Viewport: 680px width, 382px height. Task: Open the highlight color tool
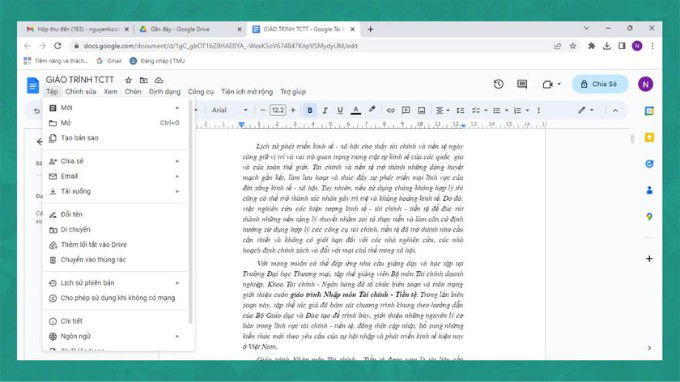pos(372,110)
